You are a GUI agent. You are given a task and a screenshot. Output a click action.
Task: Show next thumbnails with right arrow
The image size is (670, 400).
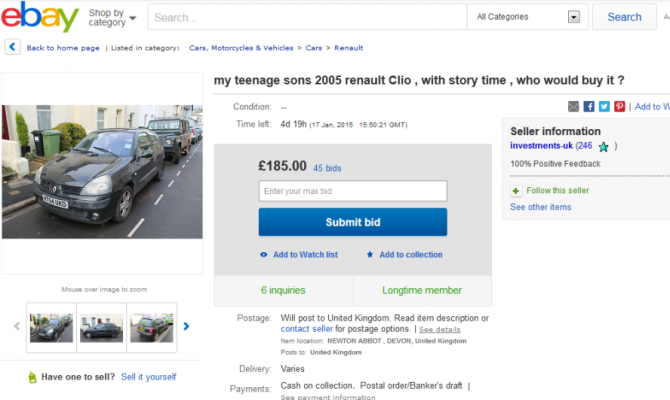187,326
